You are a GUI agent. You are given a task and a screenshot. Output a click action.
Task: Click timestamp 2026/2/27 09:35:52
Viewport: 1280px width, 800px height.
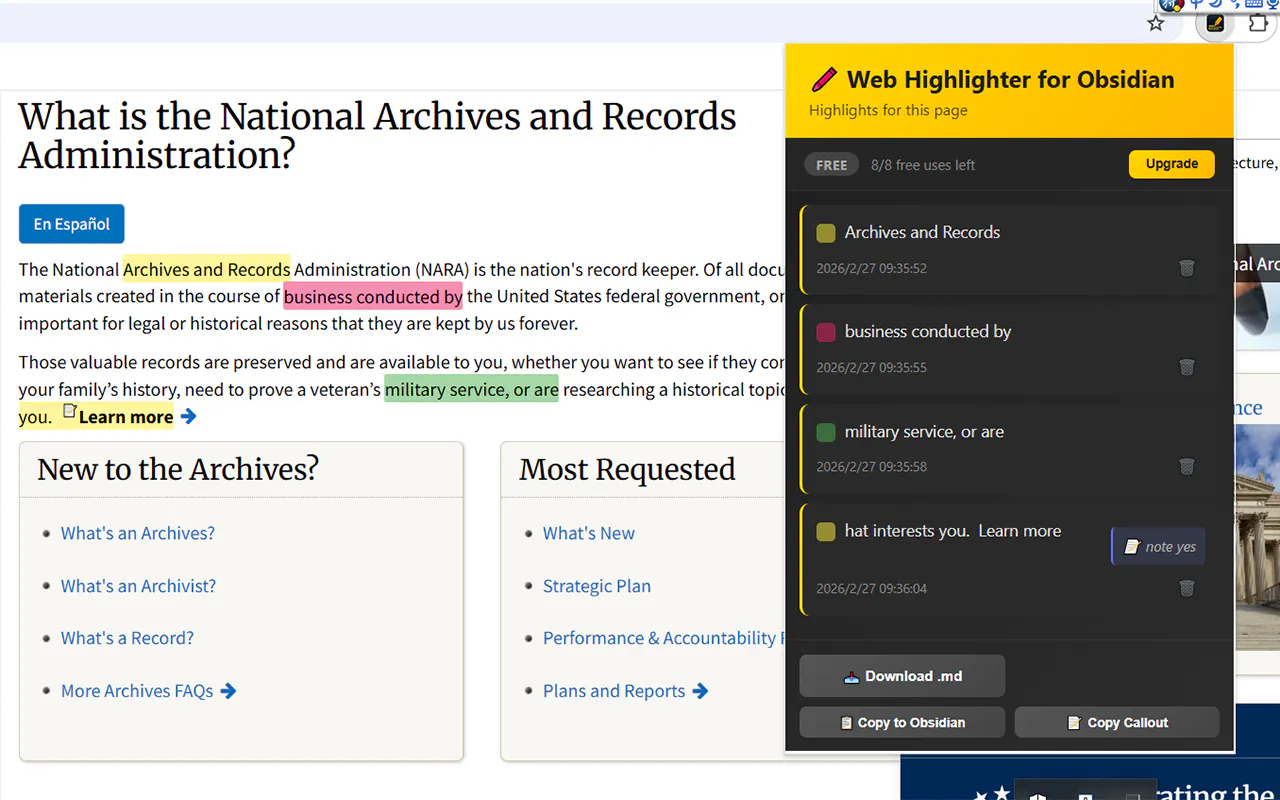coord(872,268)
